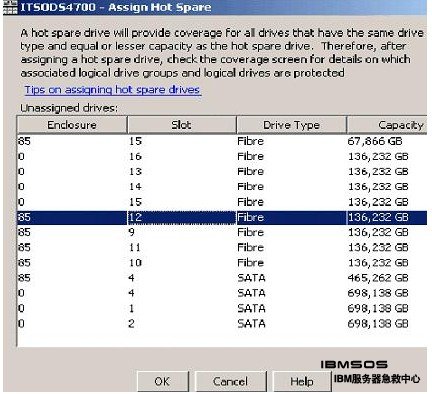Viewport: 432px width, 394px height.
Task: Select drive in slot 13 row
Action: pos(222,172)
